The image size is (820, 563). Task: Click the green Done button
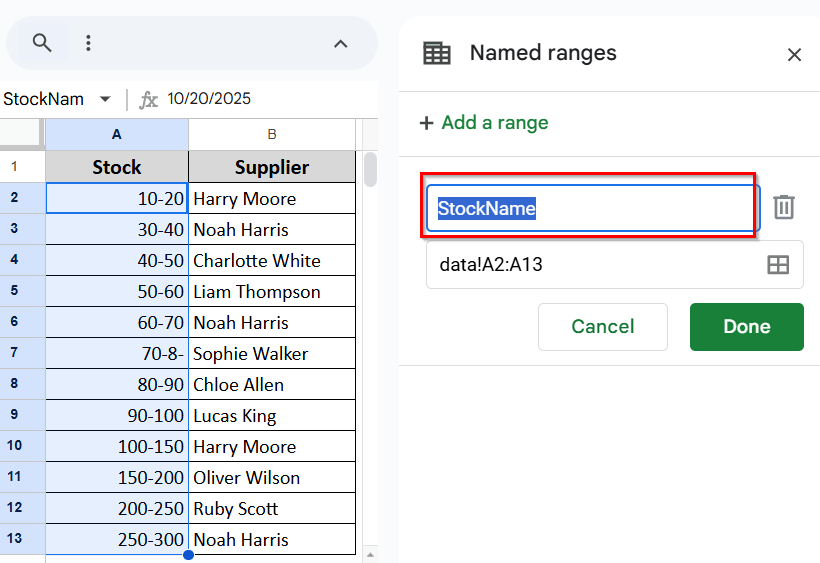747,327
